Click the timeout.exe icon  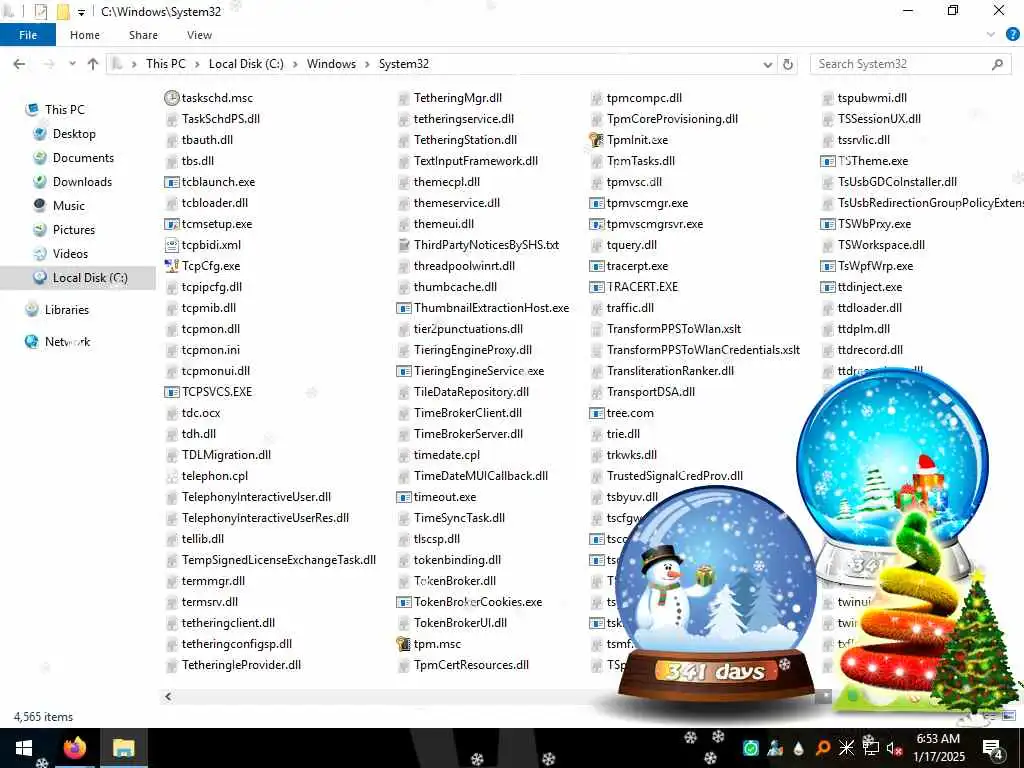tap(404, 497)
